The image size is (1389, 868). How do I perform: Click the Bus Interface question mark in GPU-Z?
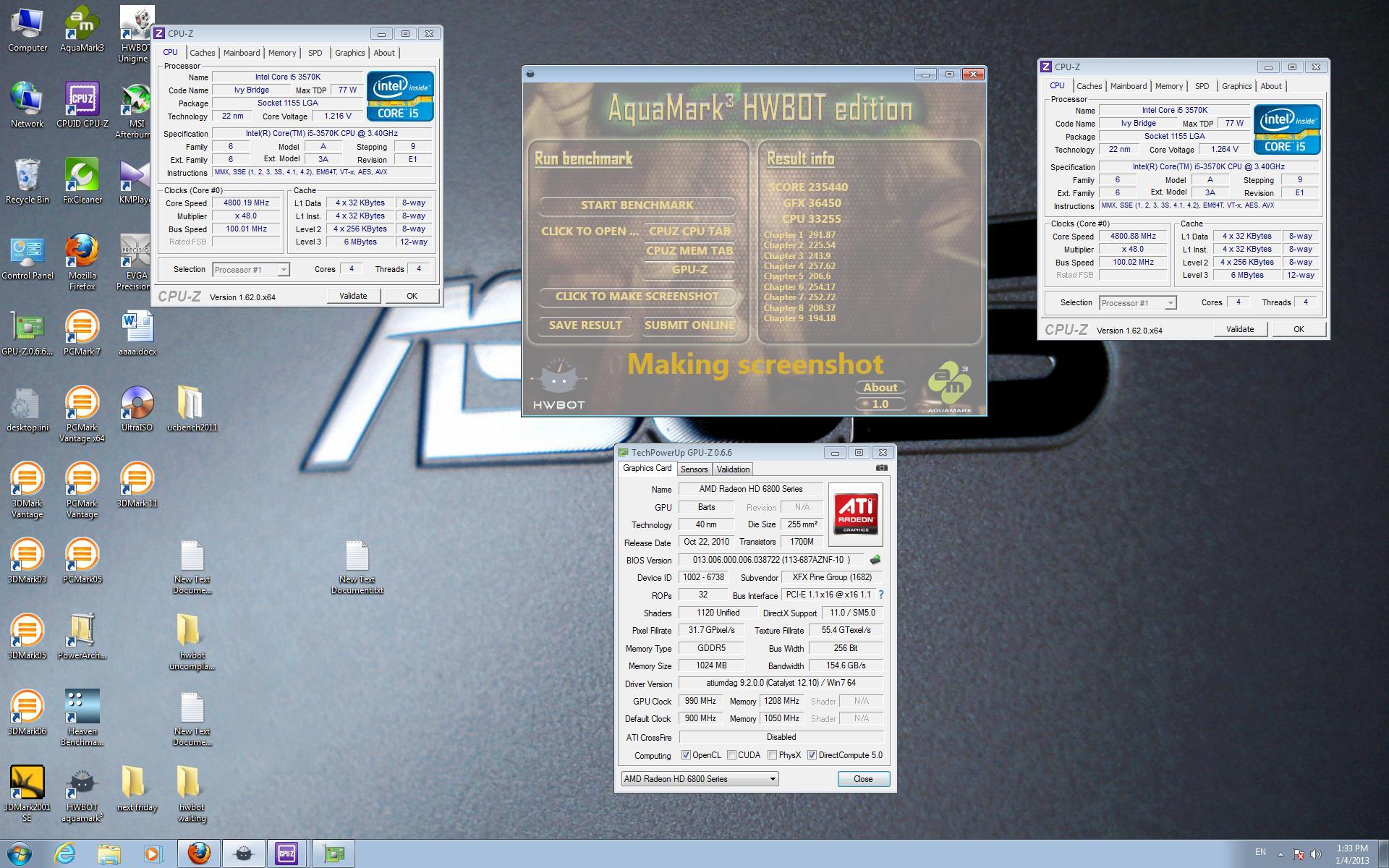(880, 595)
